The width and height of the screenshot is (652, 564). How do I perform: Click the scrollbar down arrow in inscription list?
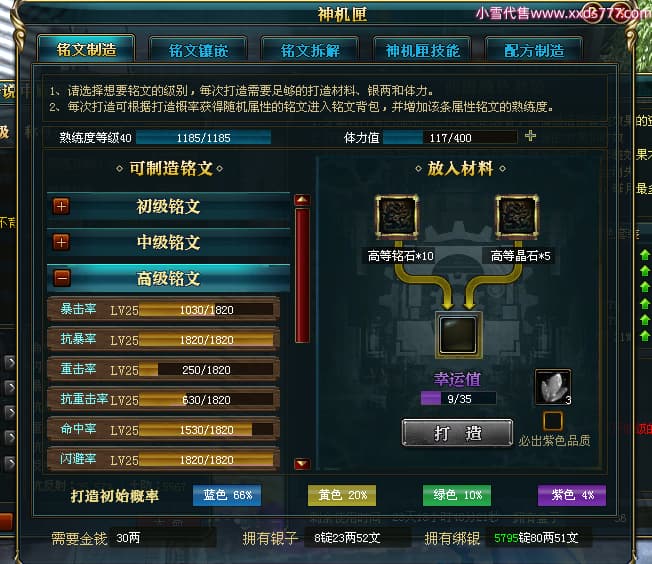pyautogui.click(x=302, y=463)
